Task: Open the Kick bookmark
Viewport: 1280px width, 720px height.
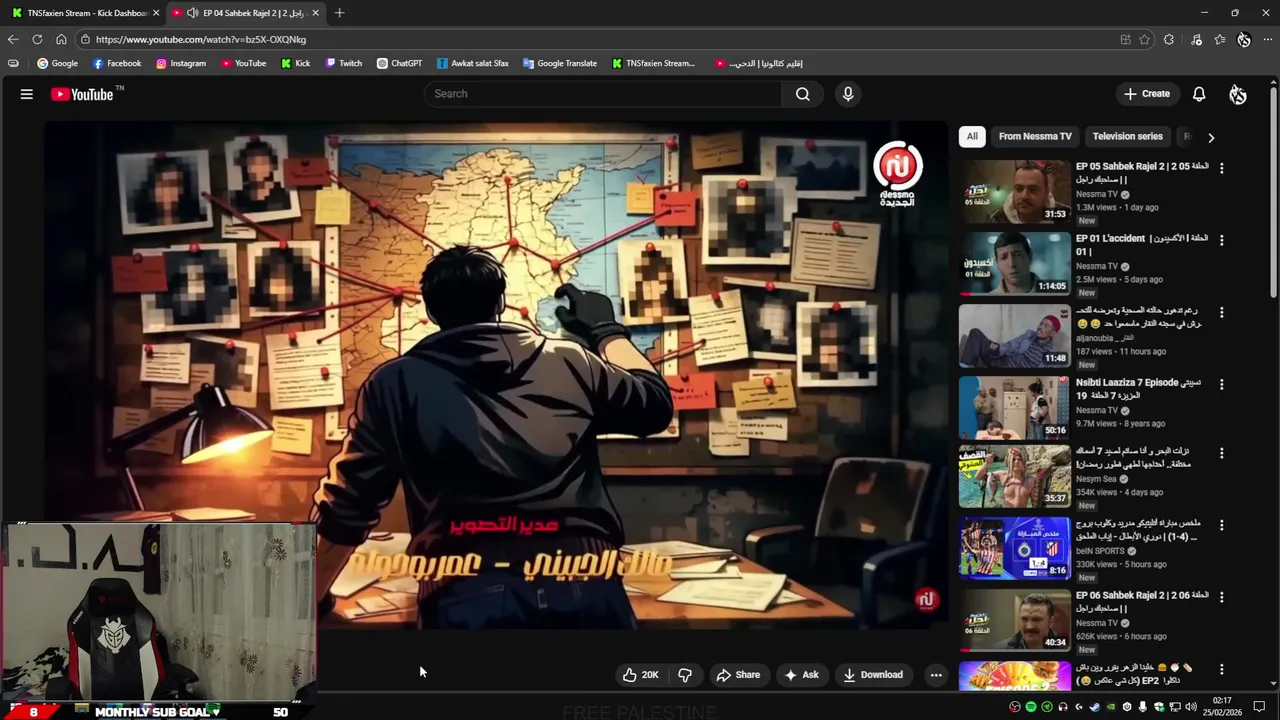Action: click(296, 63)
